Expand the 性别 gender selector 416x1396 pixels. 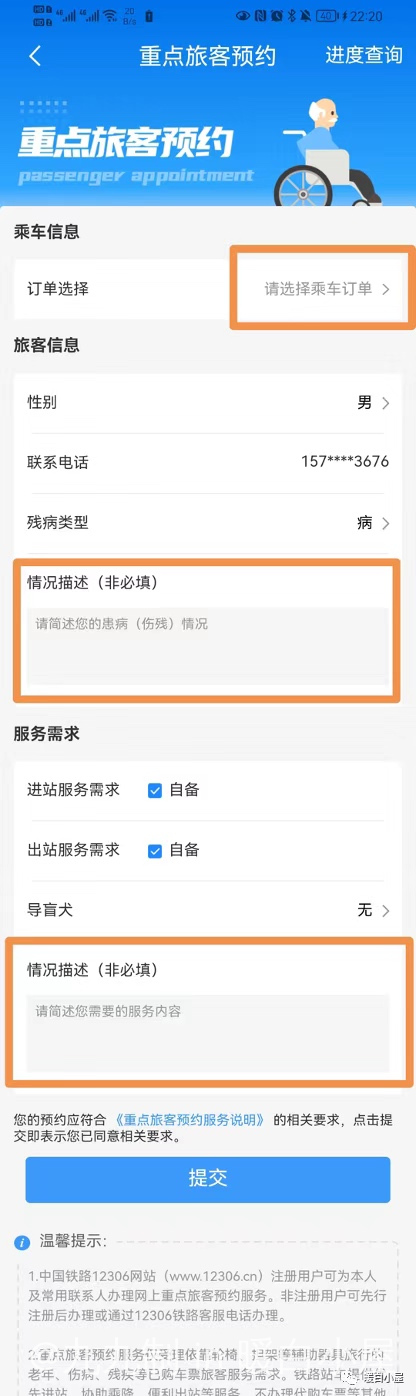coord(208,403)
